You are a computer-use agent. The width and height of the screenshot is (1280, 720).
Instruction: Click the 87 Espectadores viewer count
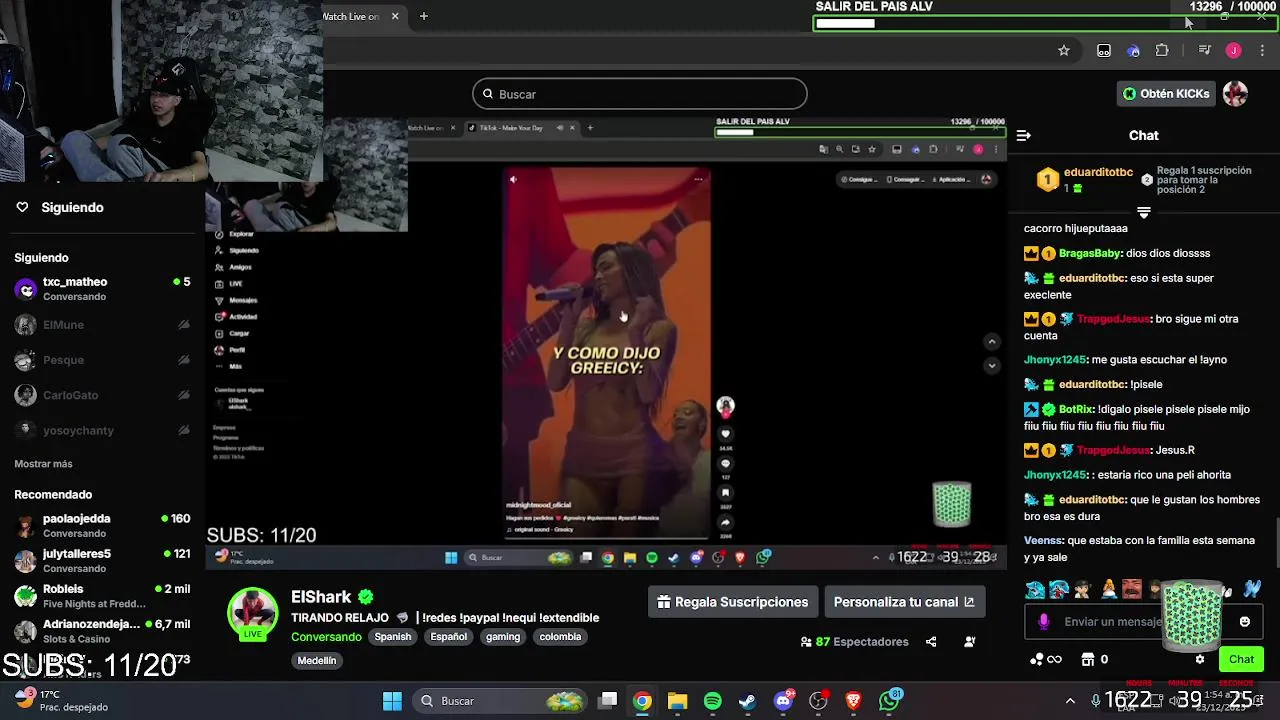click(854, 642)
